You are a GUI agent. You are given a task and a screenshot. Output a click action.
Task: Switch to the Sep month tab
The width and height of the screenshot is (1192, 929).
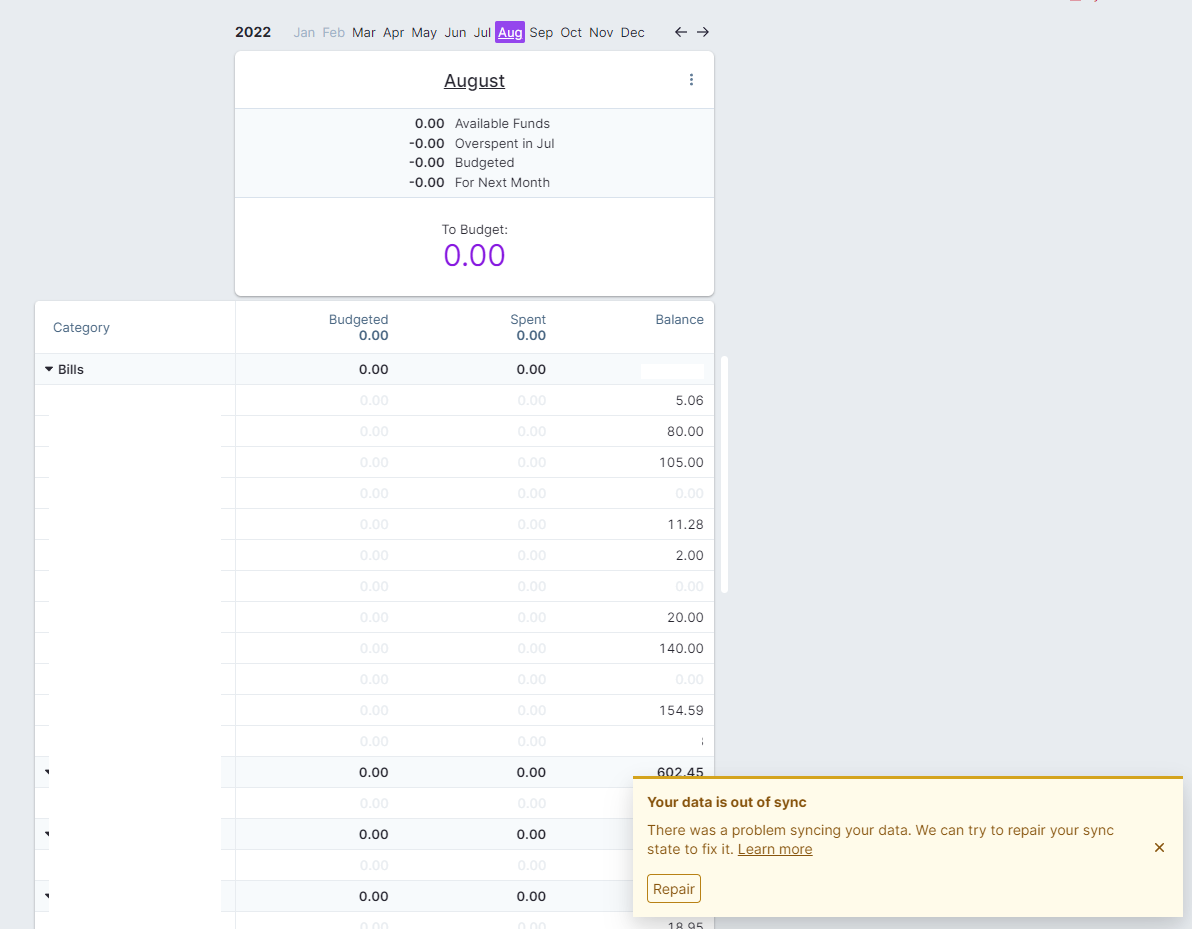coord(541,32)
